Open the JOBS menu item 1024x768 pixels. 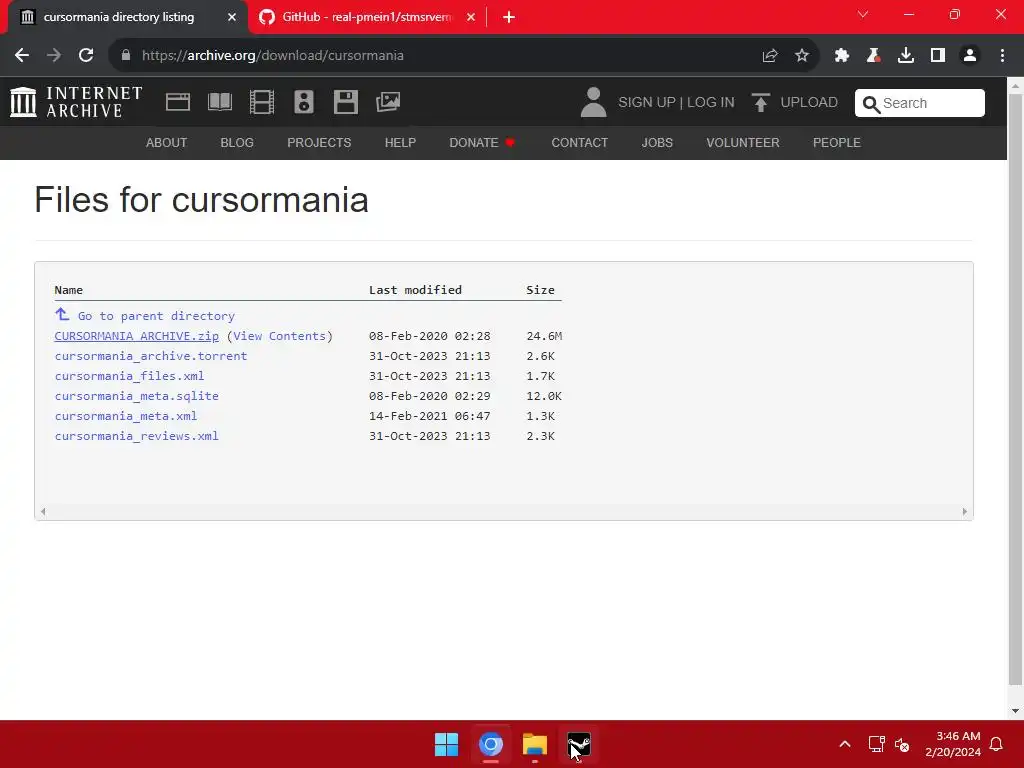(657, 142)
